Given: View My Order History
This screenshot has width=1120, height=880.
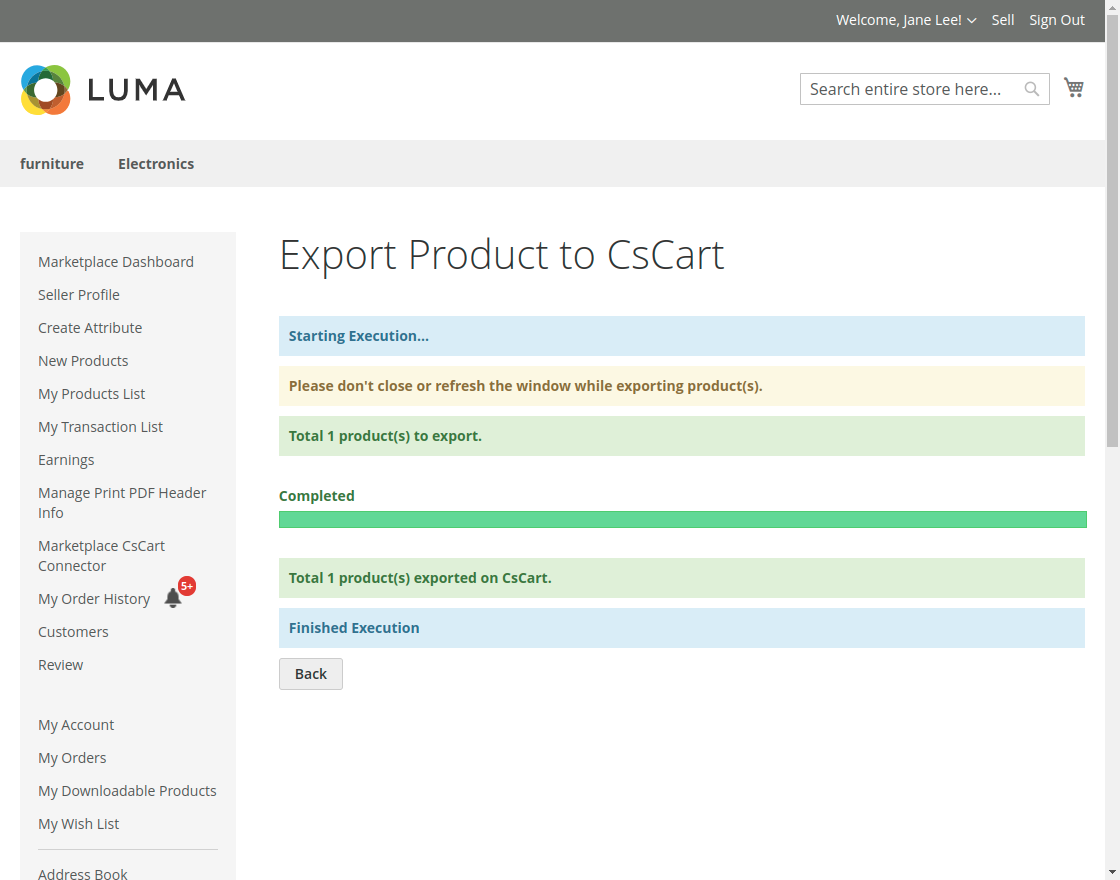Looking at the screenshot, I should (x=94, y=599).
